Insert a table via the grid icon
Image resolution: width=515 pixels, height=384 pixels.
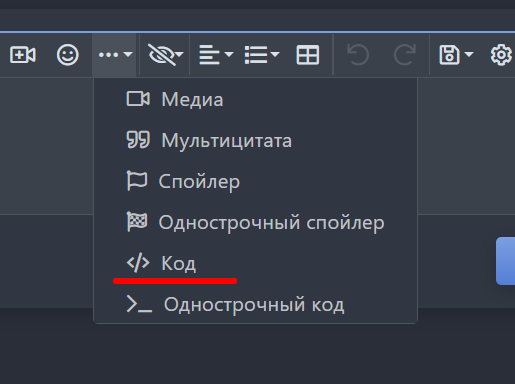(307, 55)
